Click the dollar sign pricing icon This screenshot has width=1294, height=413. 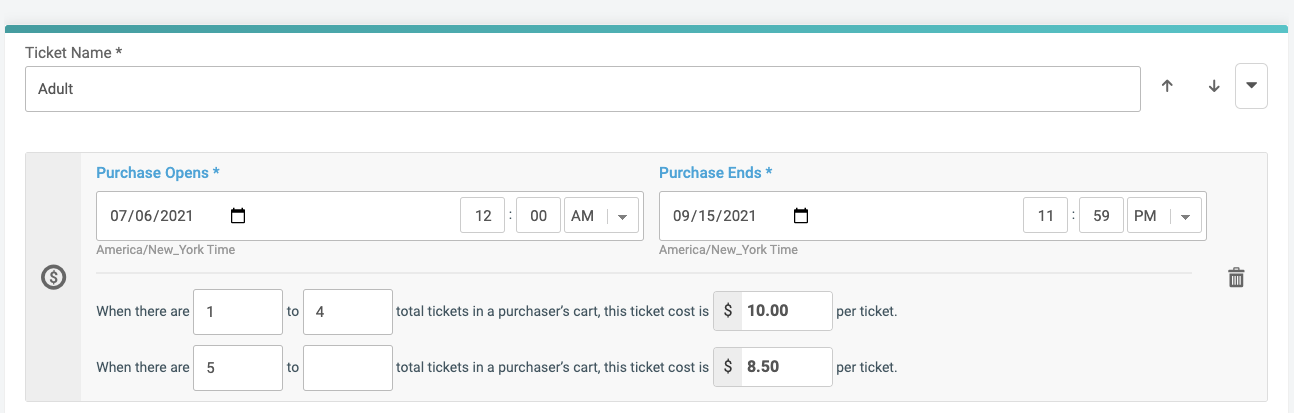point(53,278)
